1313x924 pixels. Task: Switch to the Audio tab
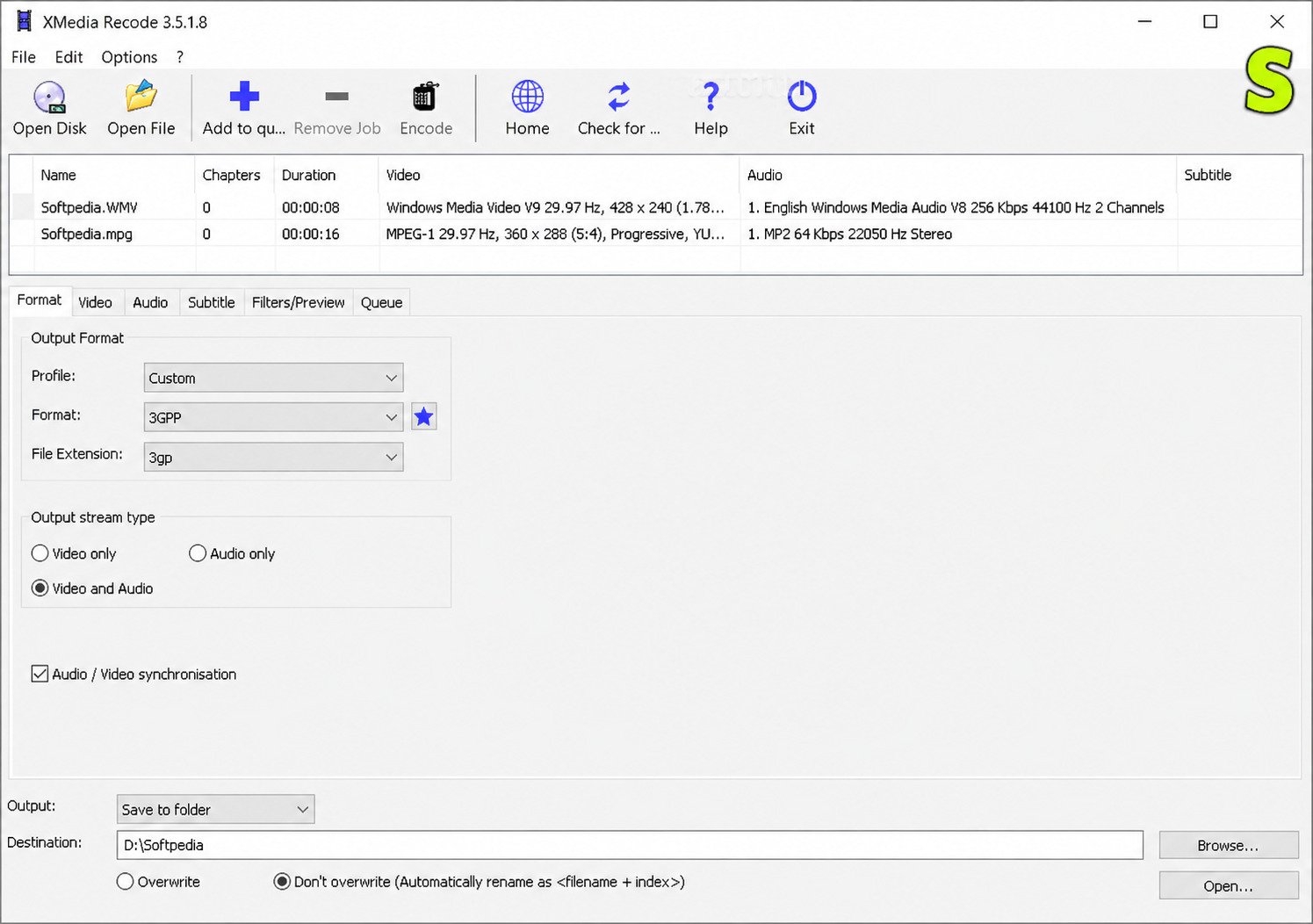(x=150, y=302)
